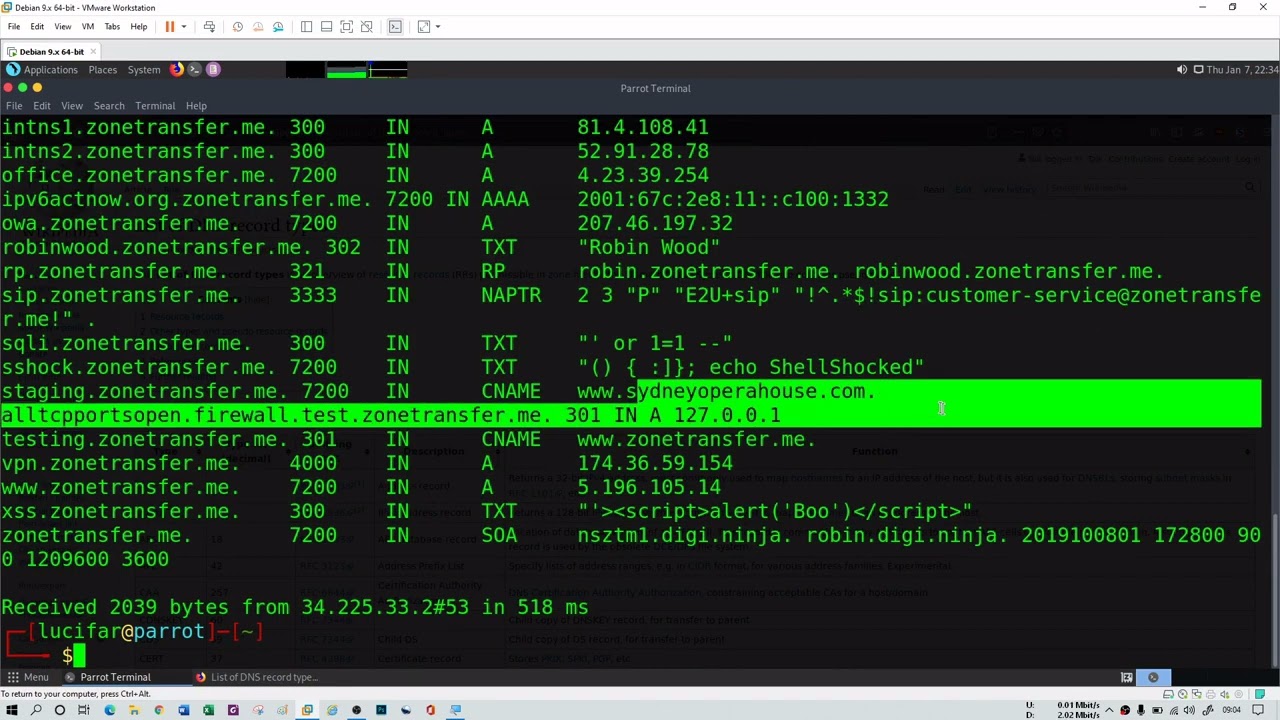Click the VMware hard disk device status icon
The height and width of the screenshot is (720, 1280).
1168,694
